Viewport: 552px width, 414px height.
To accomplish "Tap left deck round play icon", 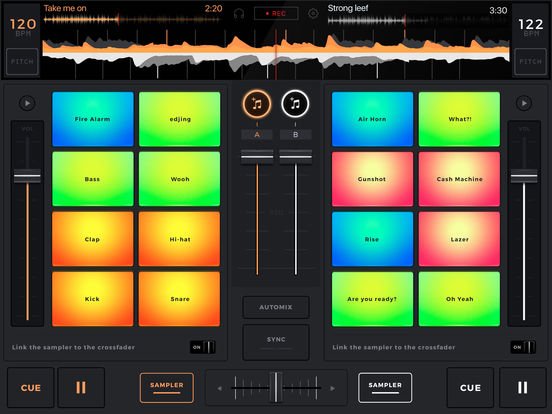I will click(x=27, y=103).
